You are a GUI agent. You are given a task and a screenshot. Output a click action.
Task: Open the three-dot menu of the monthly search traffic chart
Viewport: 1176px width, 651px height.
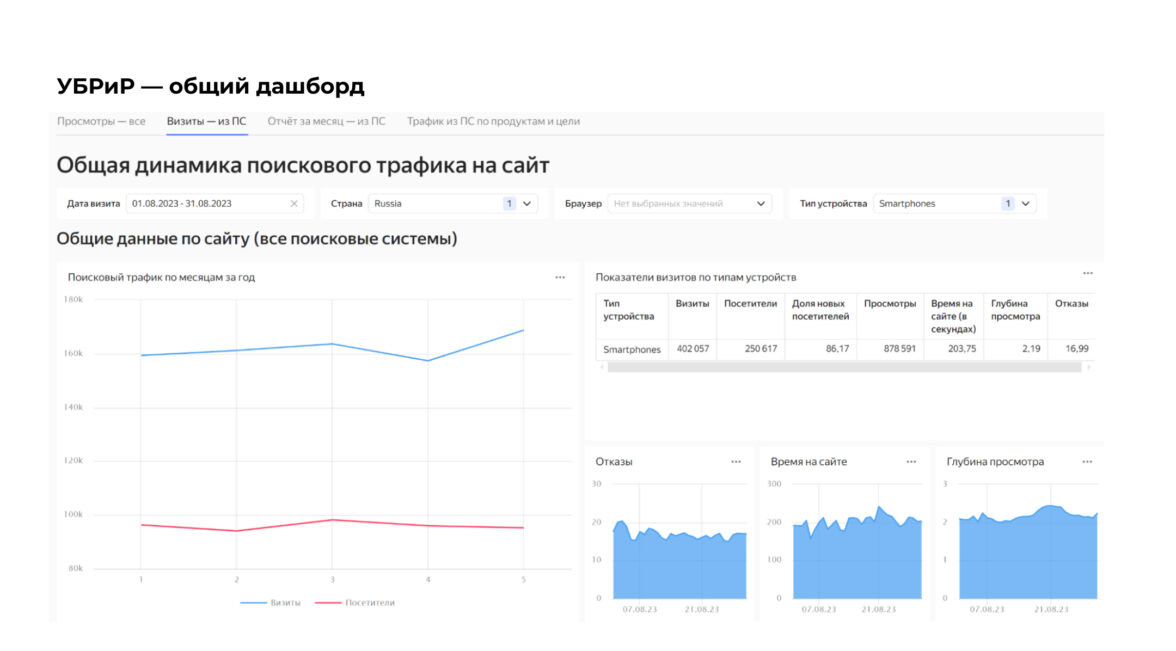560,277
